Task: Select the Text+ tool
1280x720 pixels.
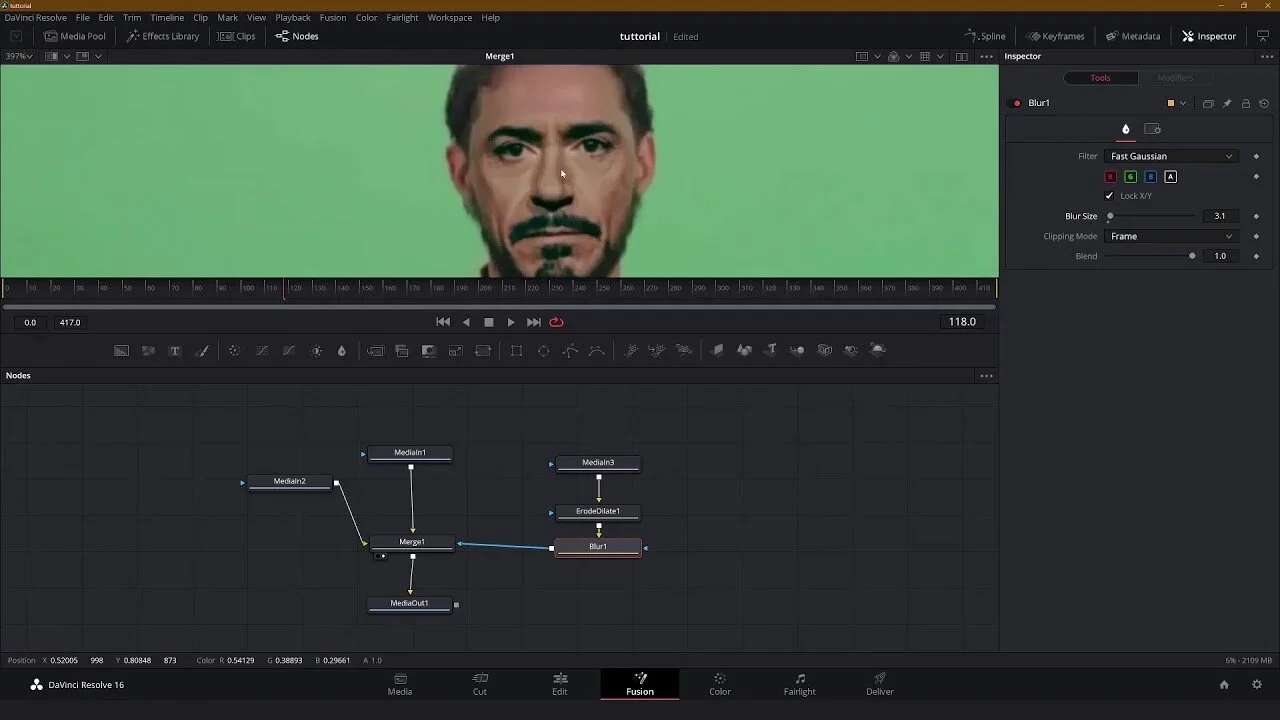Action: (x=174, y=350)
